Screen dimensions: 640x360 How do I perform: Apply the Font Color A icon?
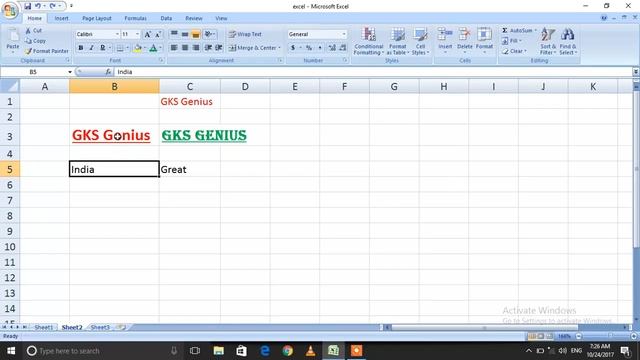(x=153, y=48)
